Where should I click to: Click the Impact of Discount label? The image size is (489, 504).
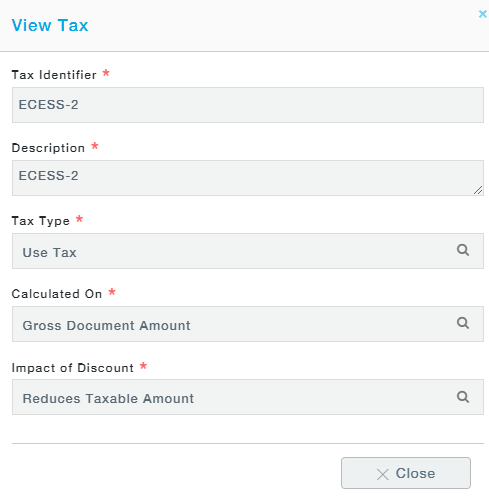pos(73,368)
